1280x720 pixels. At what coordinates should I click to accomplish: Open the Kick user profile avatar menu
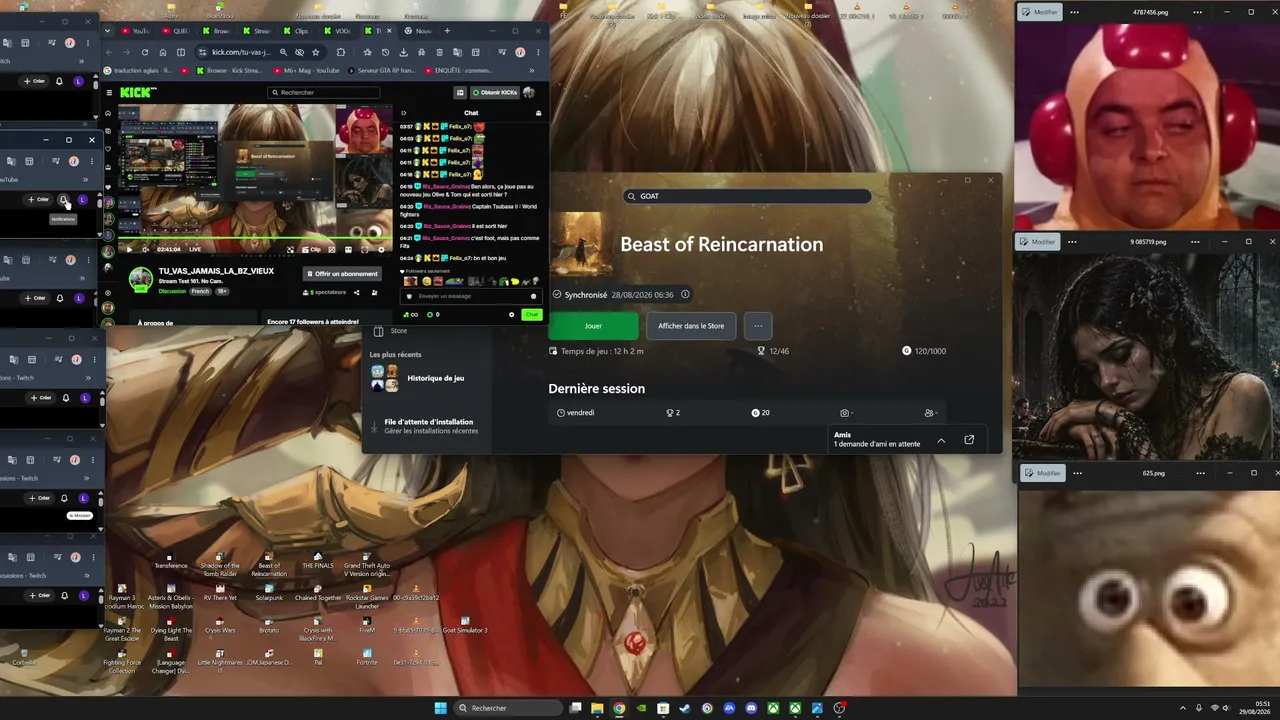[529, 92]
